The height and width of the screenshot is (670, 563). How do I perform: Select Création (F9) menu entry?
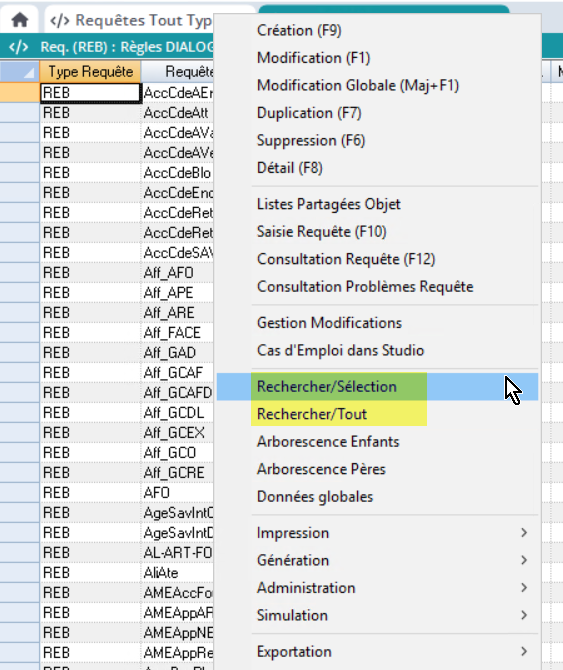point(299,30)
